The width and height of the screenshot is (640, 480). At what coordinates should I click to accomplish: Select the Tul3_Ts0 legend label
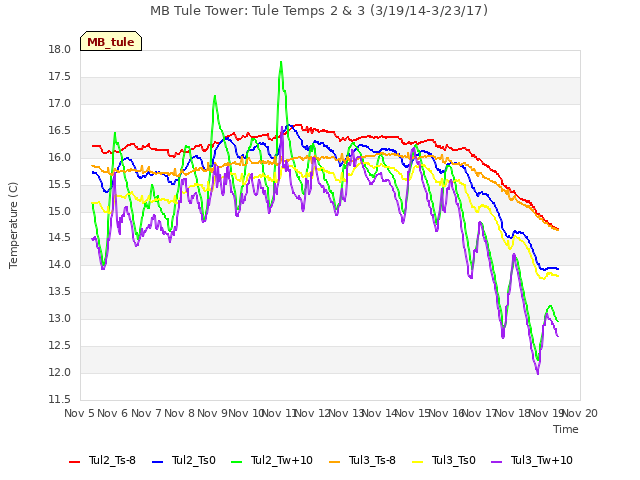pos(454,460)
